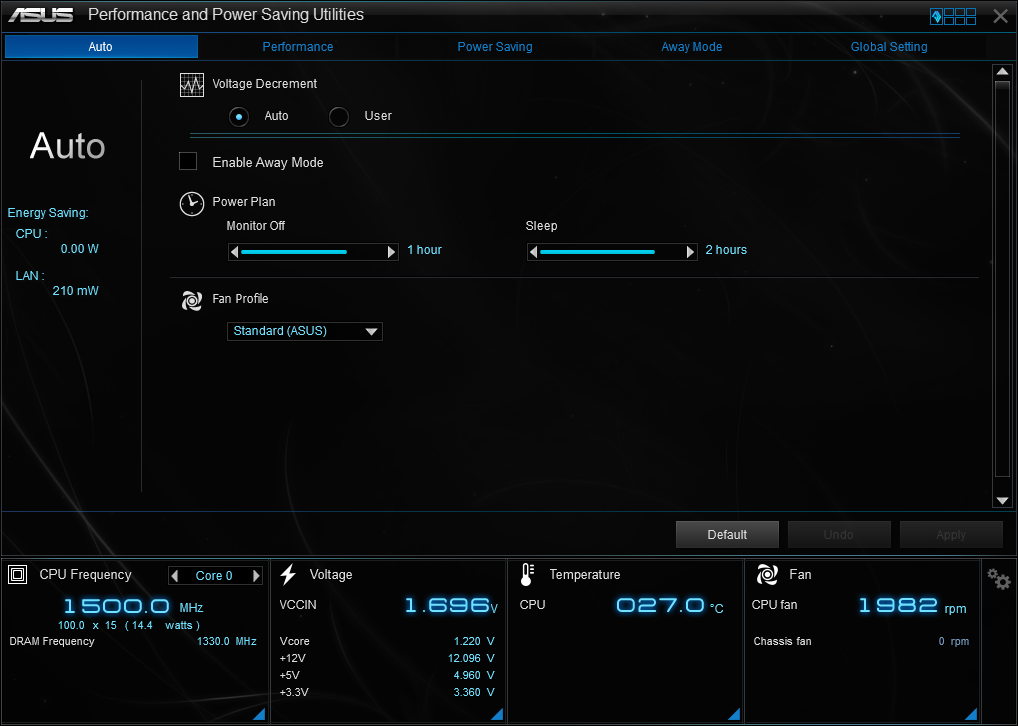Click the DRAM Frequency 1330.0 MHz value
The width and height of the screenshot is (1018, 726).
227,642
